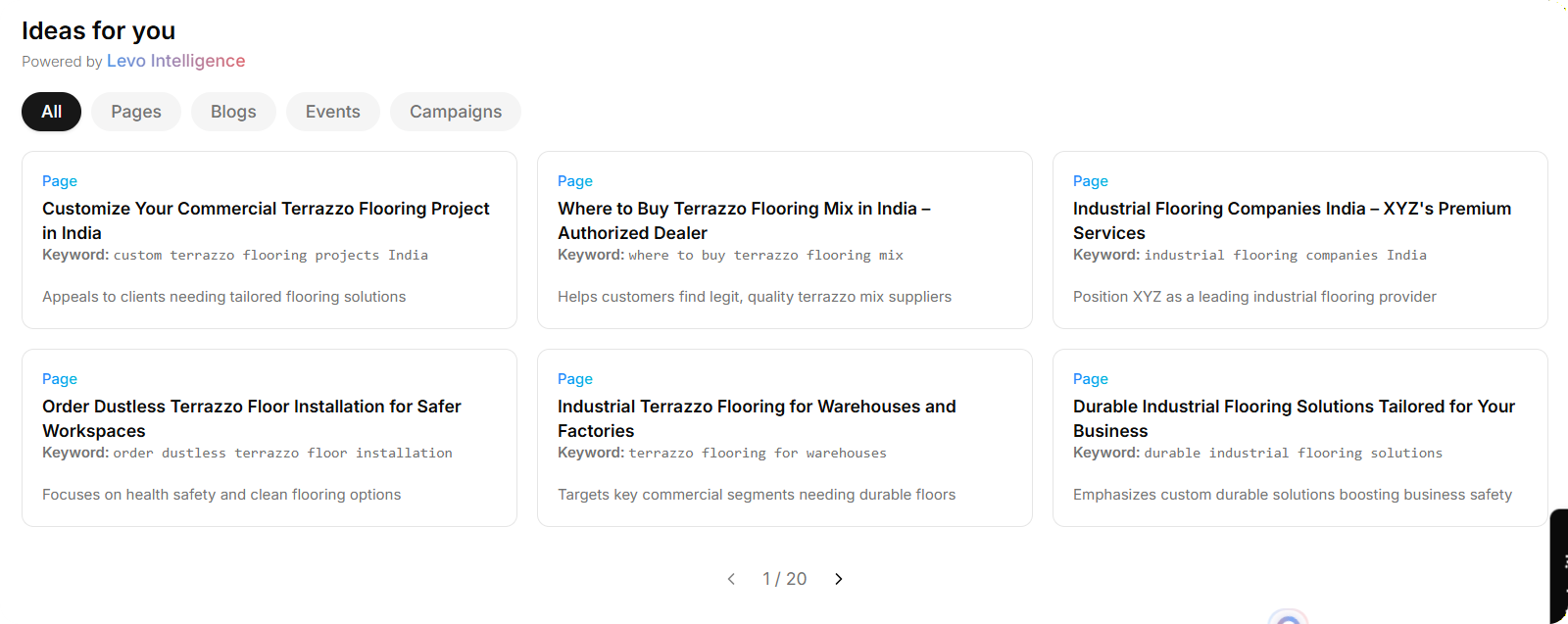
Task: Open 'Order Dustless Terrazzo Floor Installation' idea
Action: click(251, 418)
